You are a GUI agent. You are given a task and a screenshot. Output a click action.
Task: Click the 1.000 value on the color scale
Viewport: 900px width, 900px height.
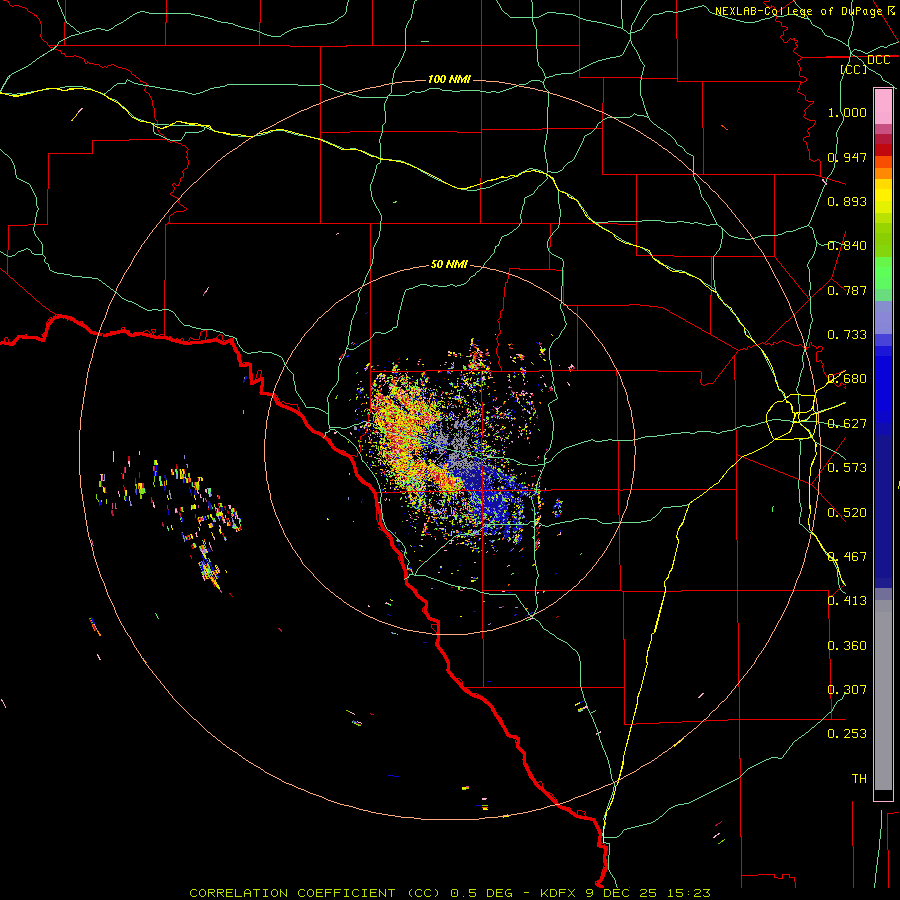click(847, 112)
